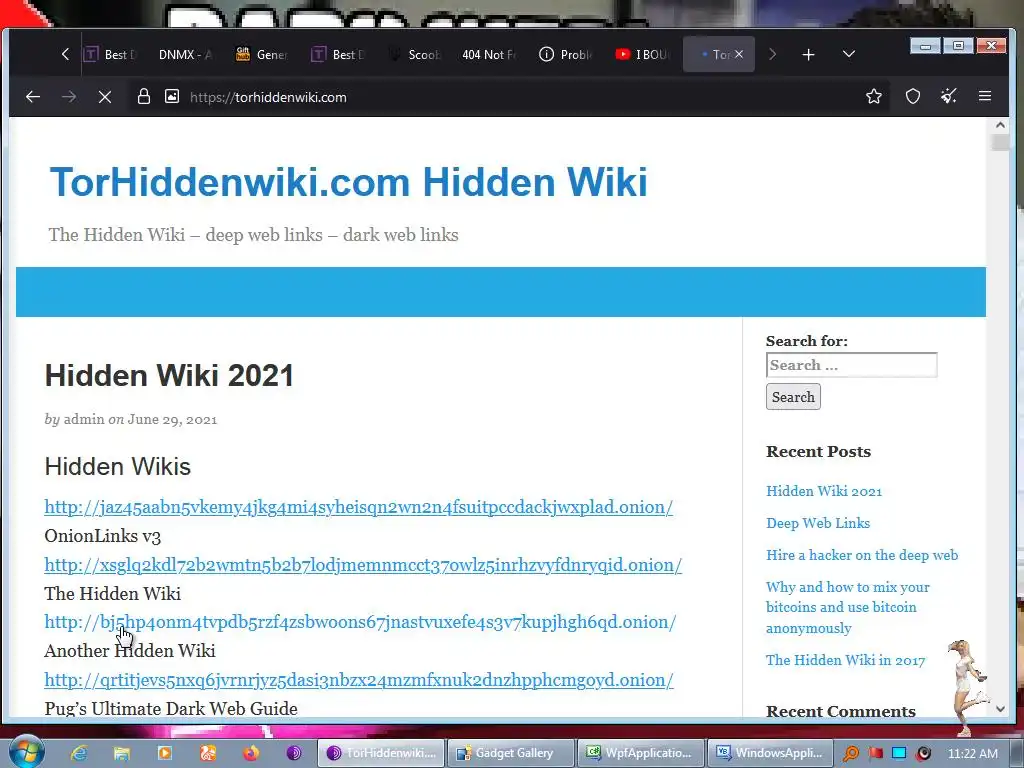The image size is (1024, 768).
Task: Open the qrtitjevs5nxq6jvrnrjyz onion link
Action: [x=359, y=680]
